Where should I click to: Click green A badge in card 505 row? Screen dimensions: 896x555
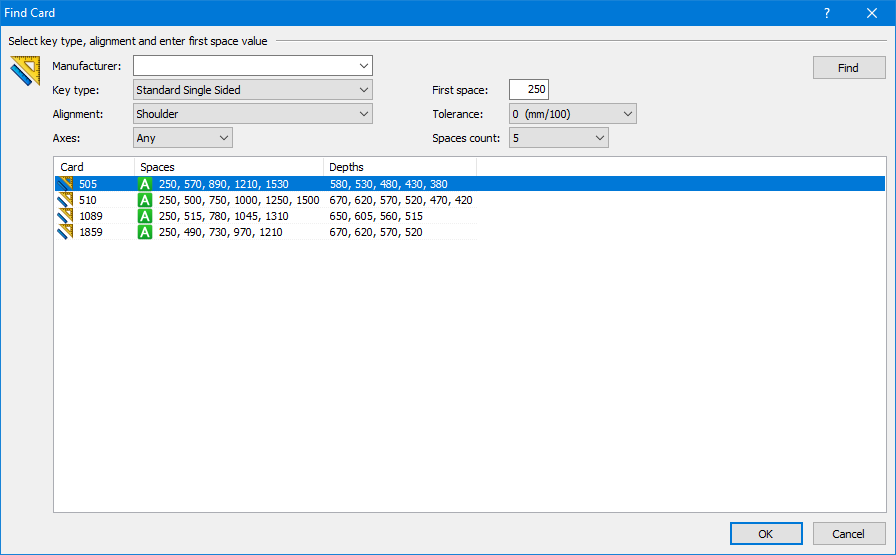[x=145, y=184]
